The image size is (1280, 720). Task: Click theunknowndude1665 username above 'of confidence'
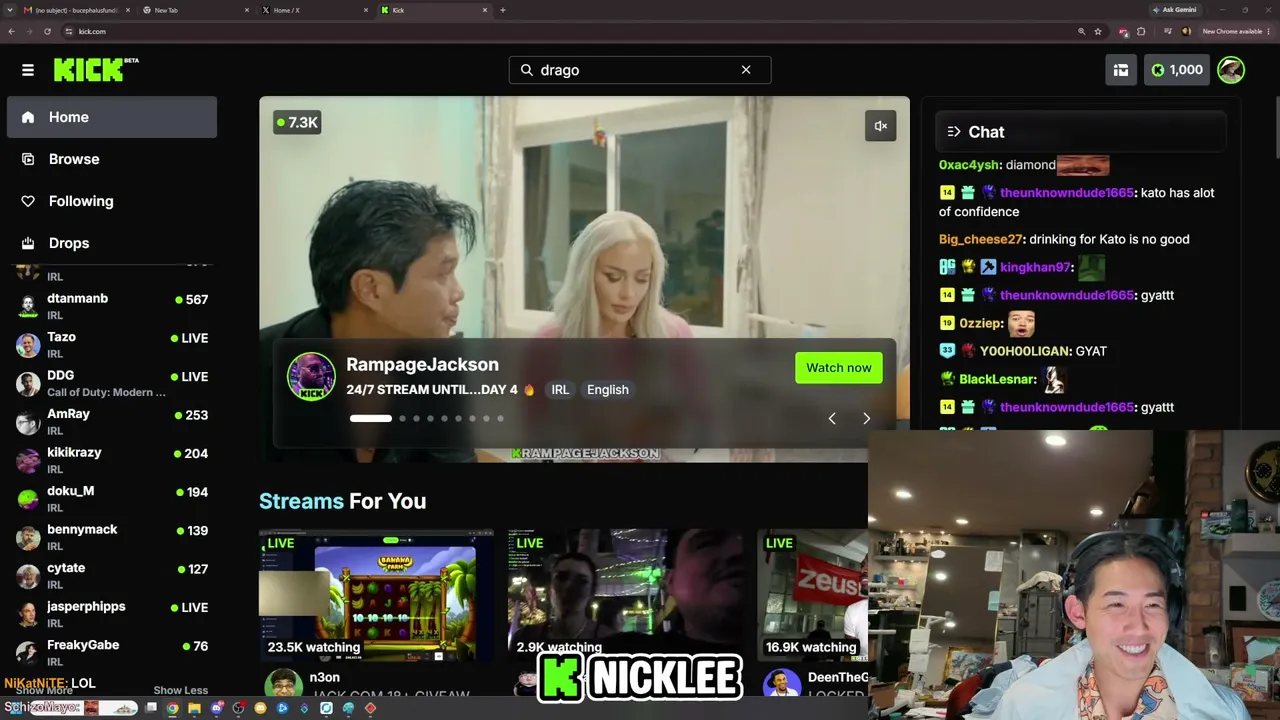point(1067,193)
